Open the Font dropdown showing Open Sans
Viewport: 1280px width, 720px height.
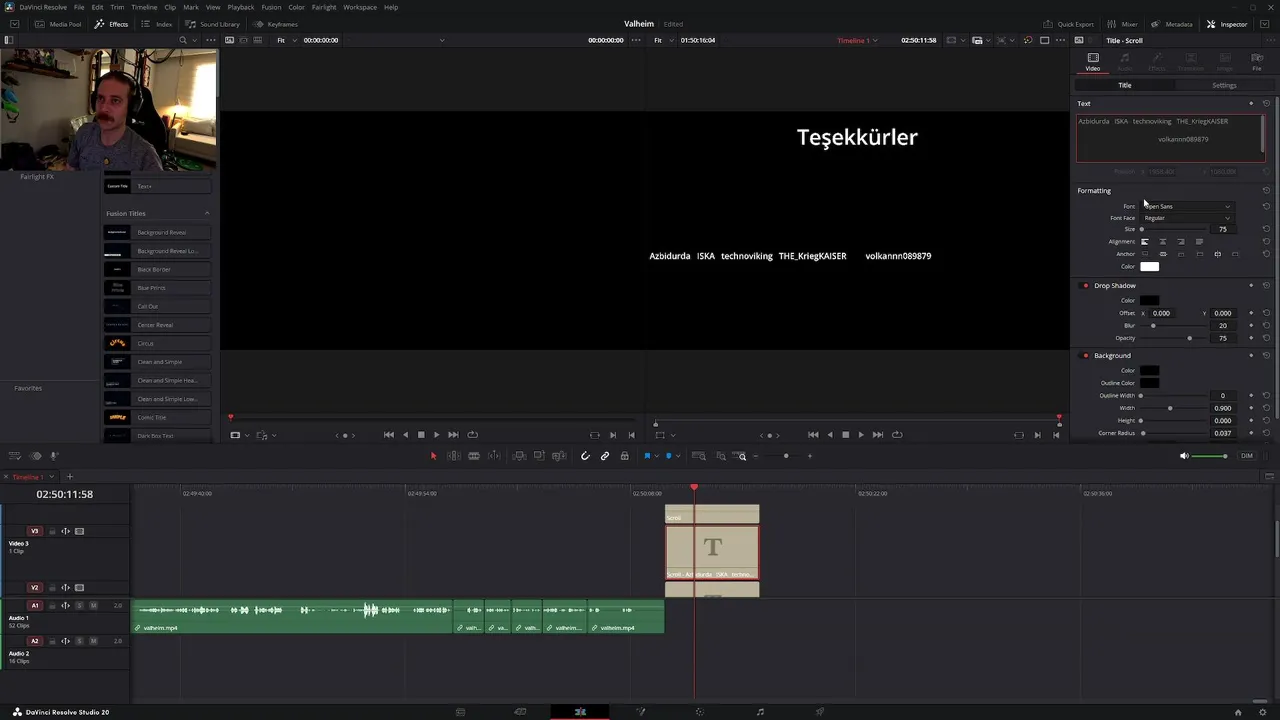coord(1187,206)
